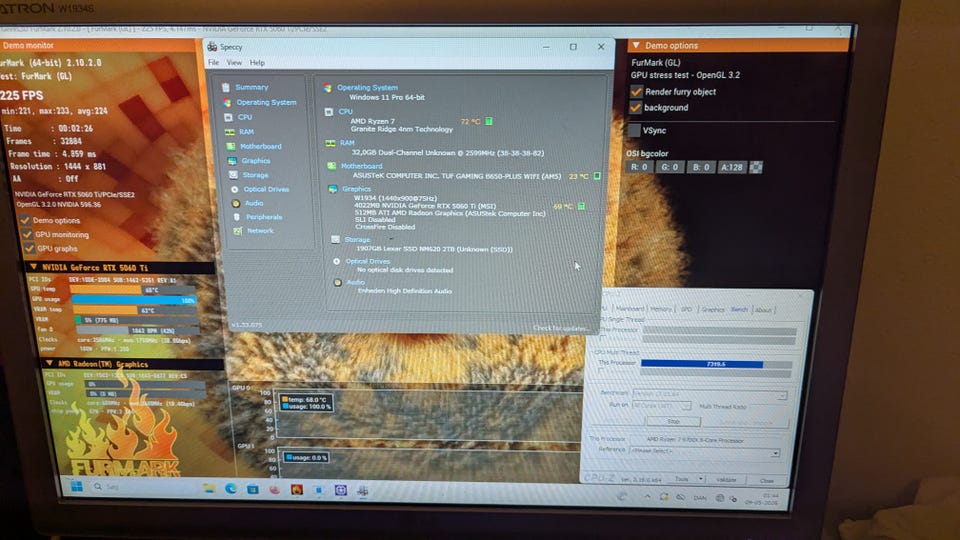This screenshot has width=960, height=540.
Task: Click the motherboard temperature indicator beside 23 °C
Action: 597,176
